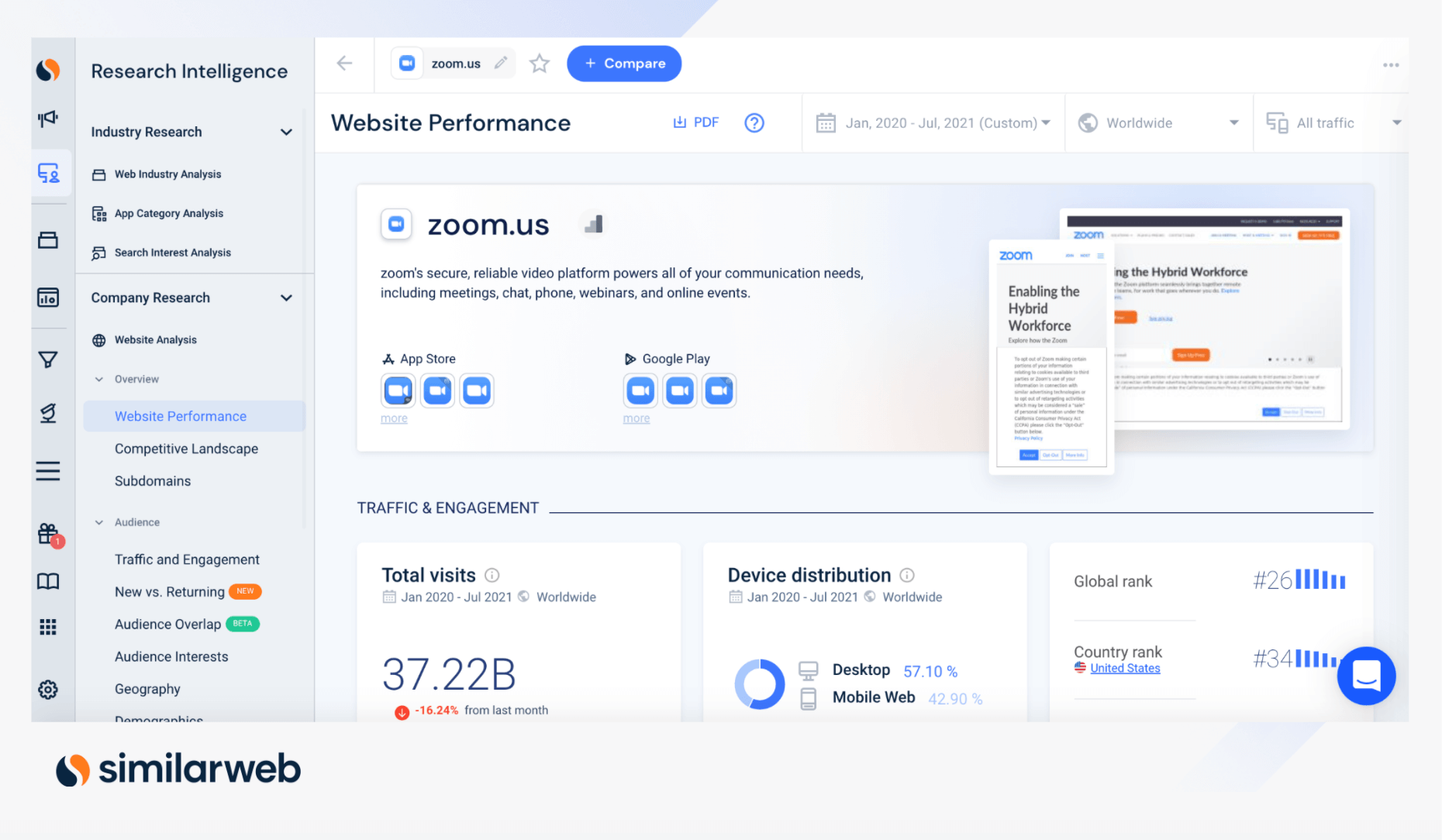Open the apps grid icon
The image size is (1442, 840).
pyautogui.click(x=48, y=627)
